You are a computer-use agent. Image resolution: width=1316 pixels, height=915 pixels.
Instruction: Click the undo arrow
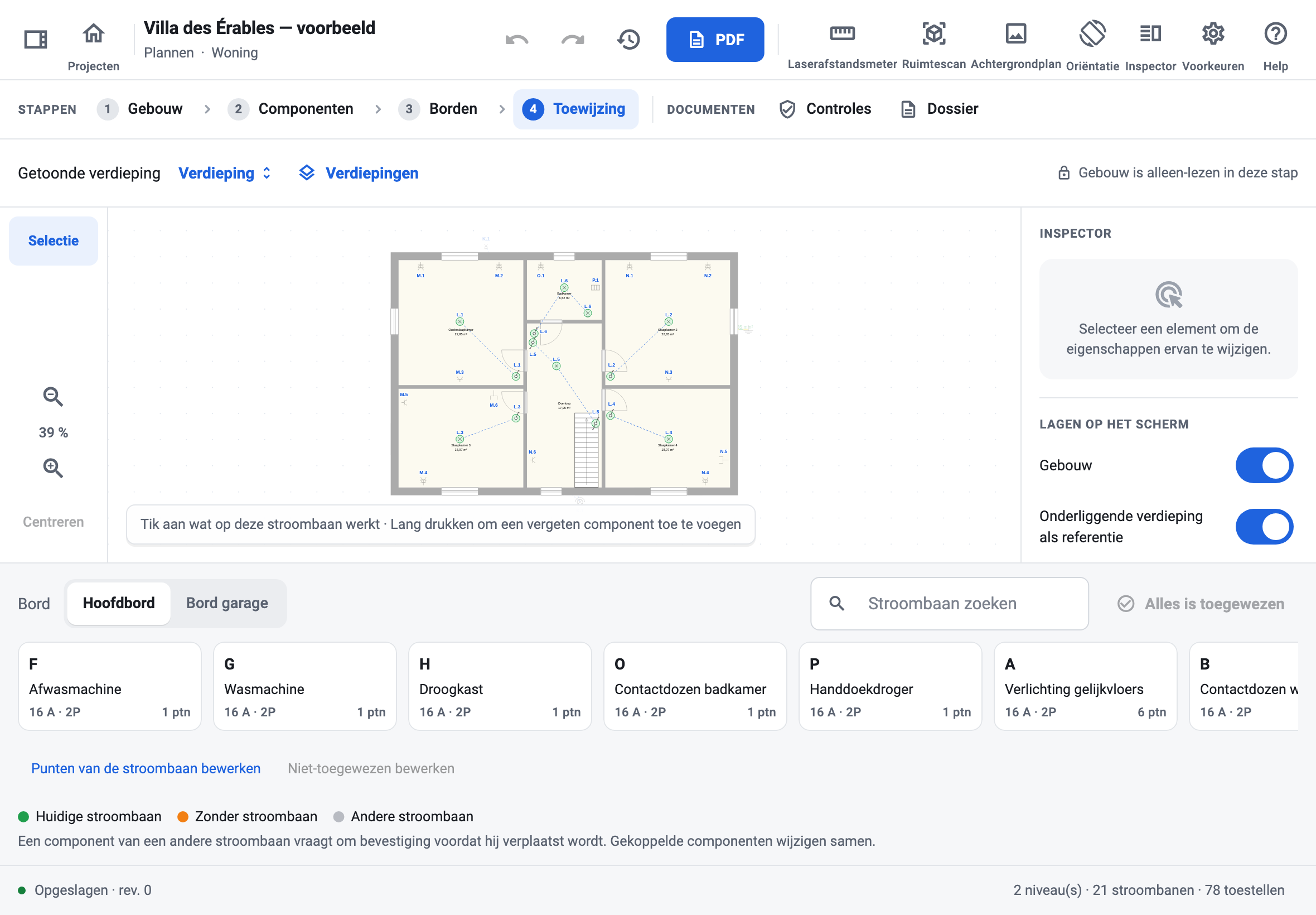517,39
